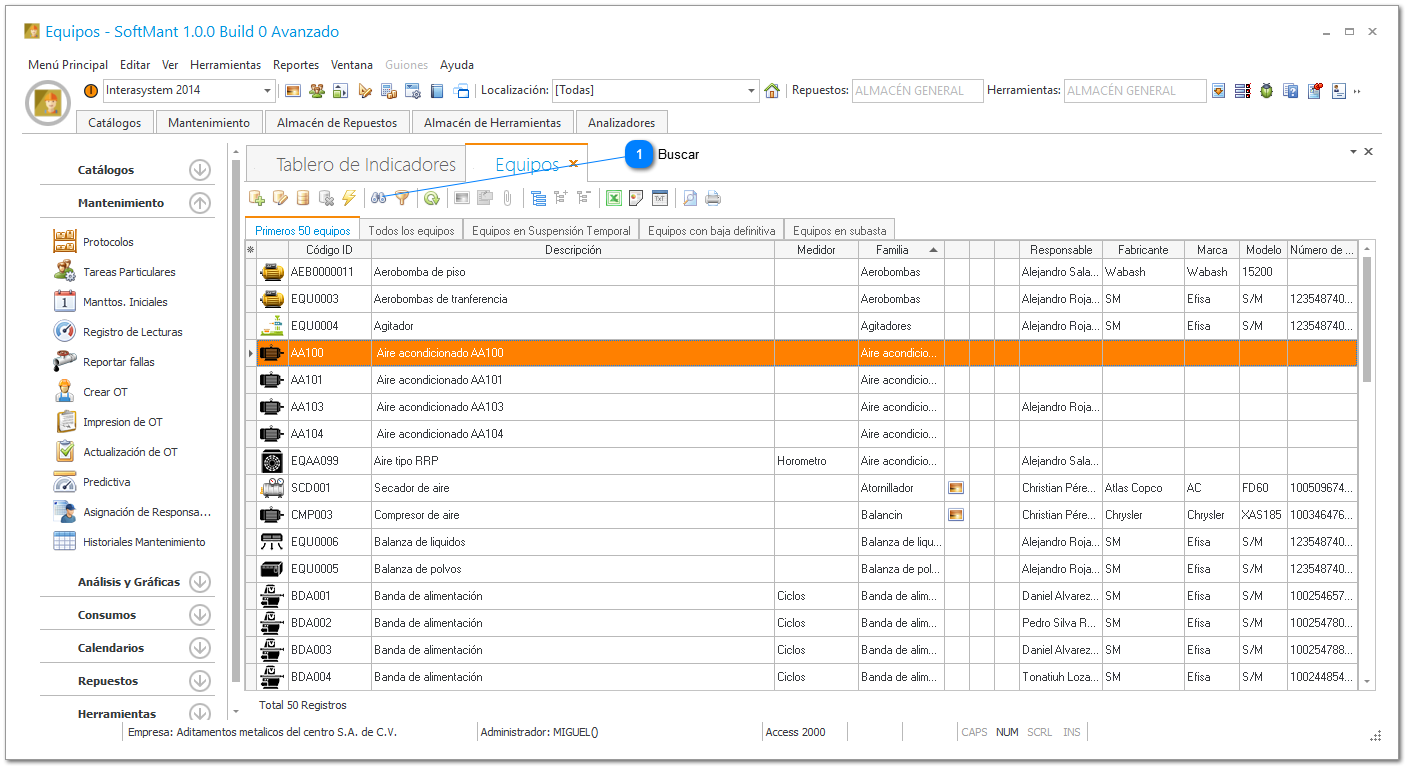Expand the Catálogos sidebar section
The image size is (1408, 769).
coord(200,170)
